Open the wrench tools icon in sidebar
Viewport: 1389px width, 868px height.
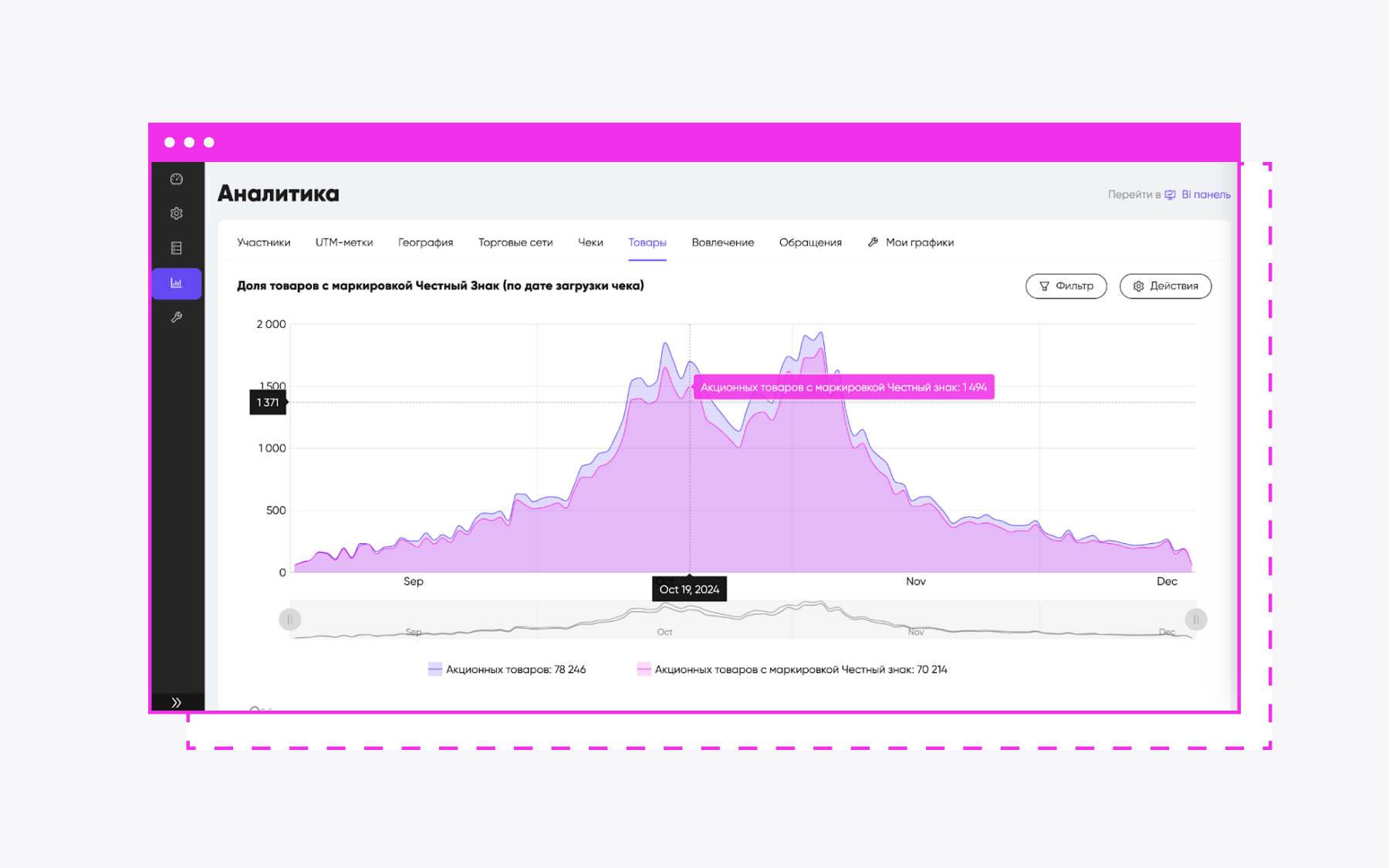177,317
